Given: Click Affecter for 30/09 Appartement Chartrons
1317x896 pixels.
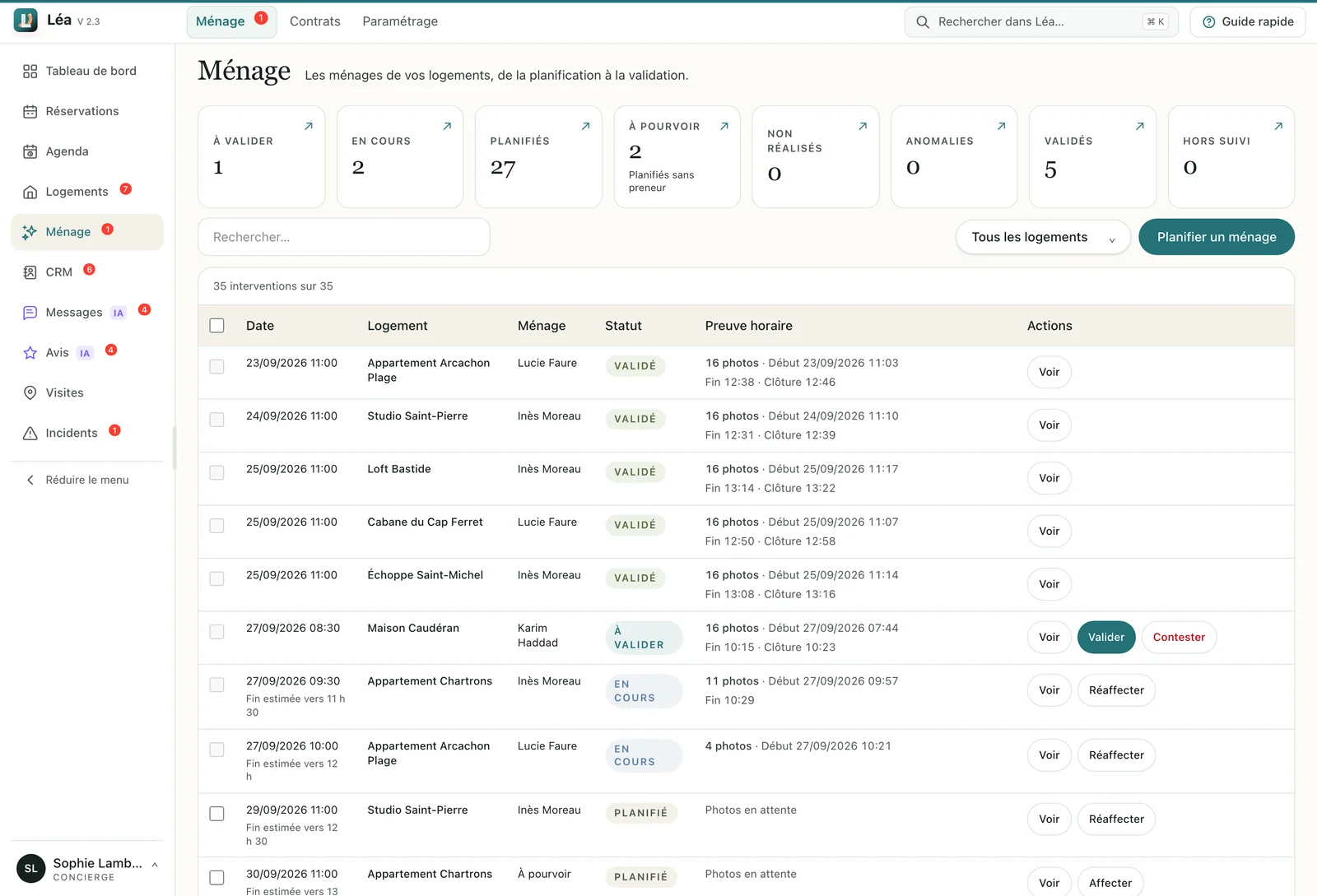Looking at the screenshot, I should pyautogui.click(x=1110, y=883).
